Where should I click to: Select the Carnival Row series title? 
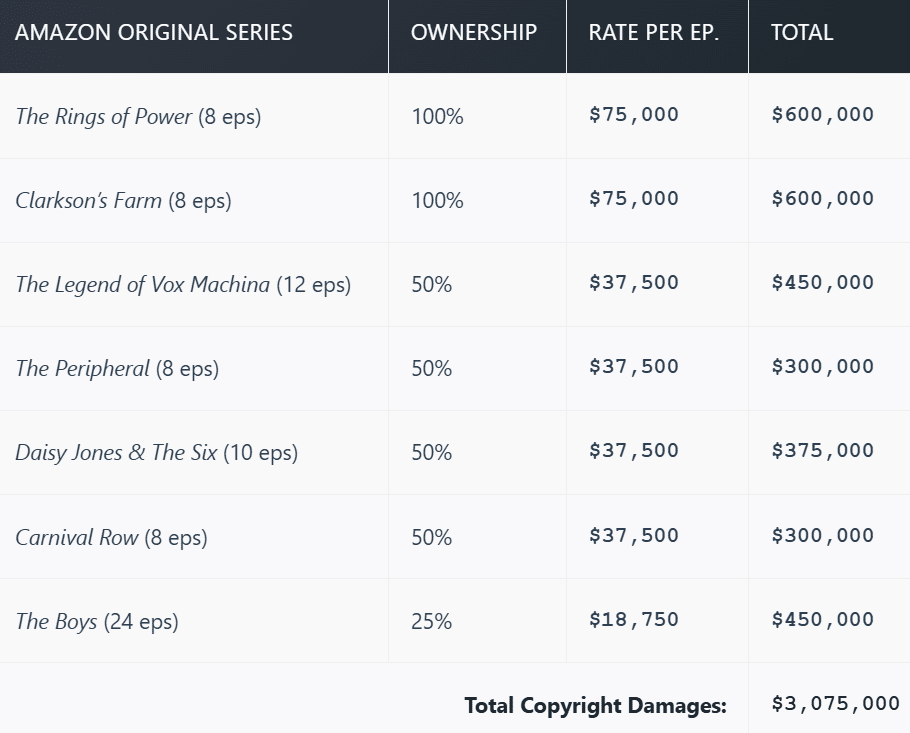(77, 537)
